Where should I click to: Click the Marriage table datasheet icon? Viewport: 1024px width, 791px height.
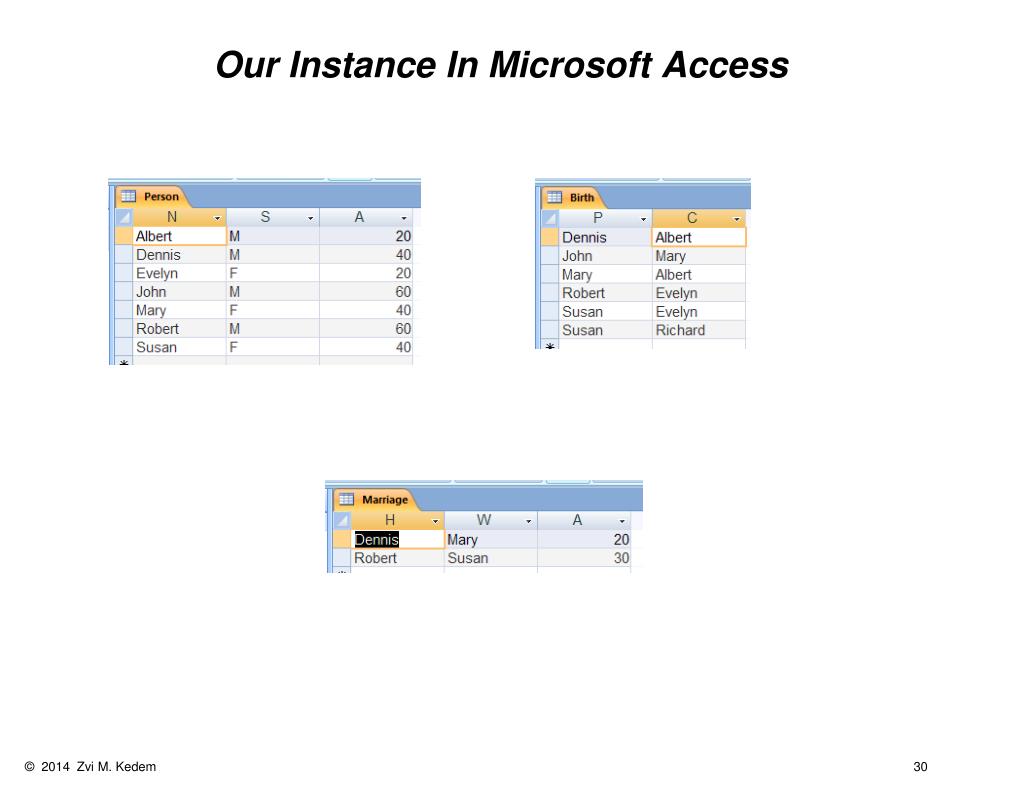coord(346,499)
